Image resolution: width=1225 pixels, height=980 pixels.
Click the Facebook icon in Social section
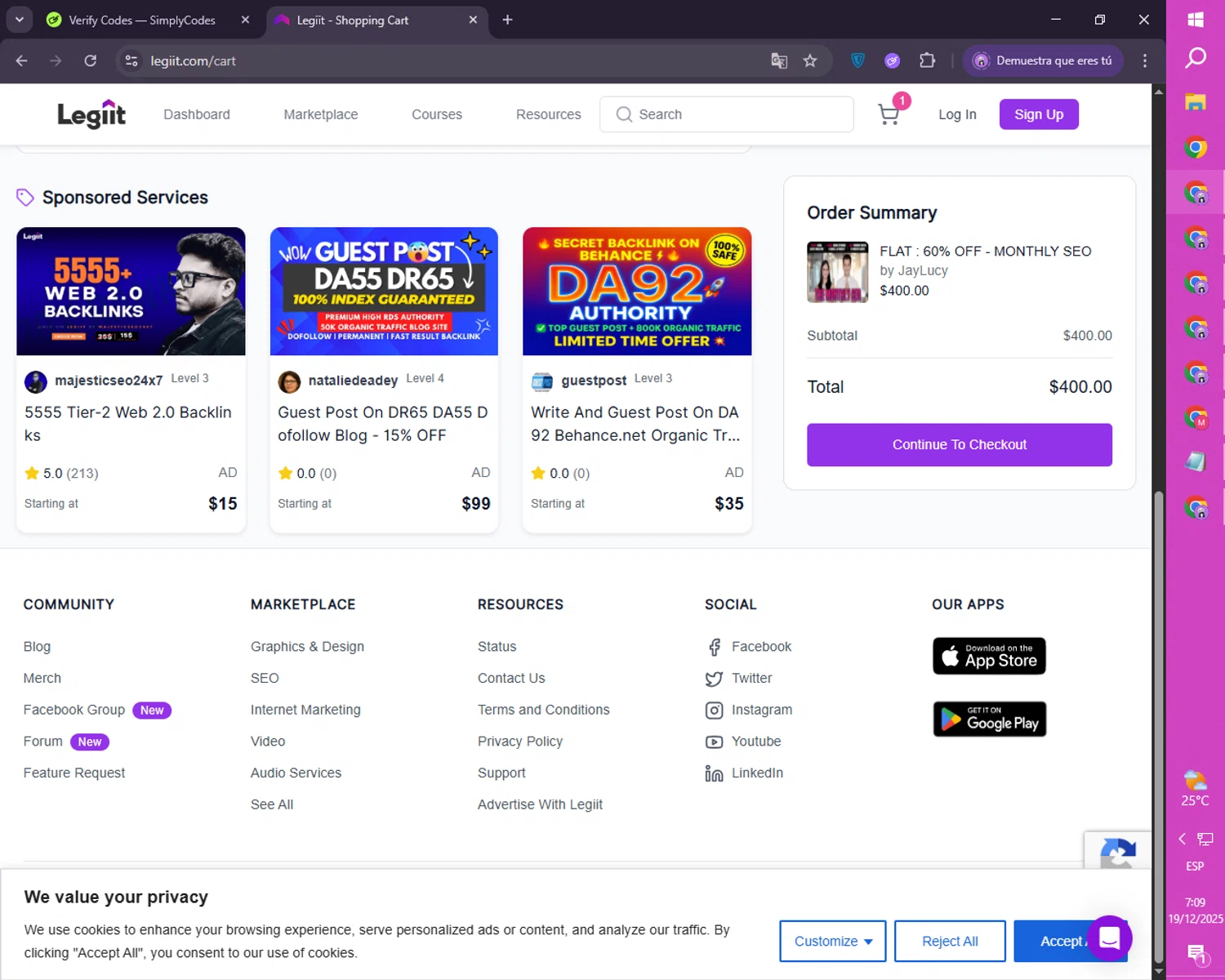tap(715, 647)
